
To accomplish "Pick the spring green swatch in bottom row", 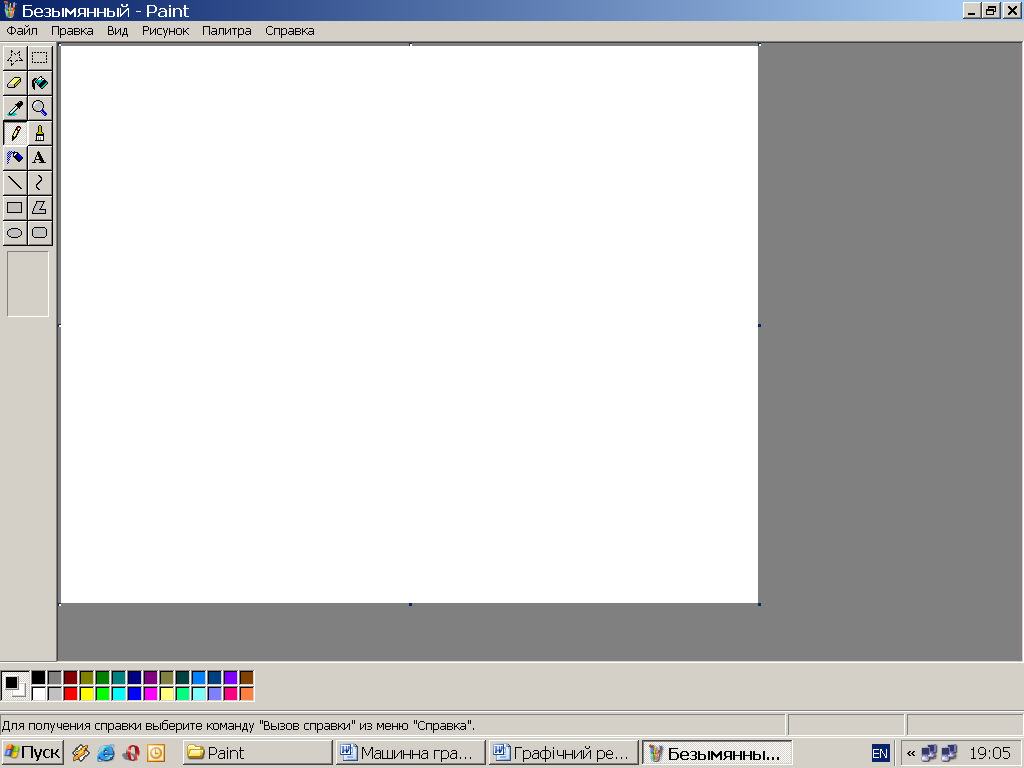I will 182,694.
